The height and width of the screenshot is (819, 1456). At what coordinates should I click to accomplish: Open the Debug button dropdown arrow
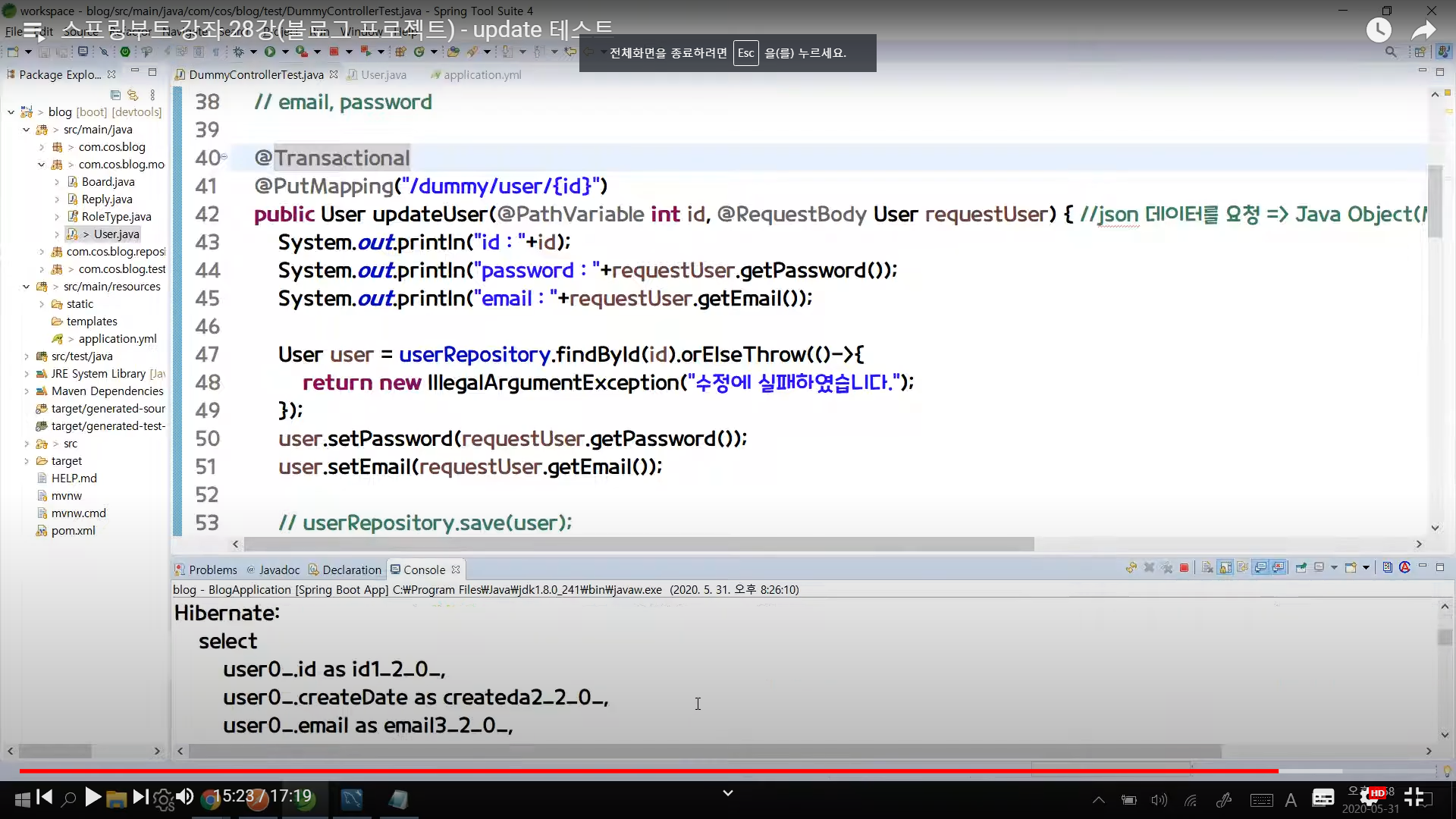(253, 52)
